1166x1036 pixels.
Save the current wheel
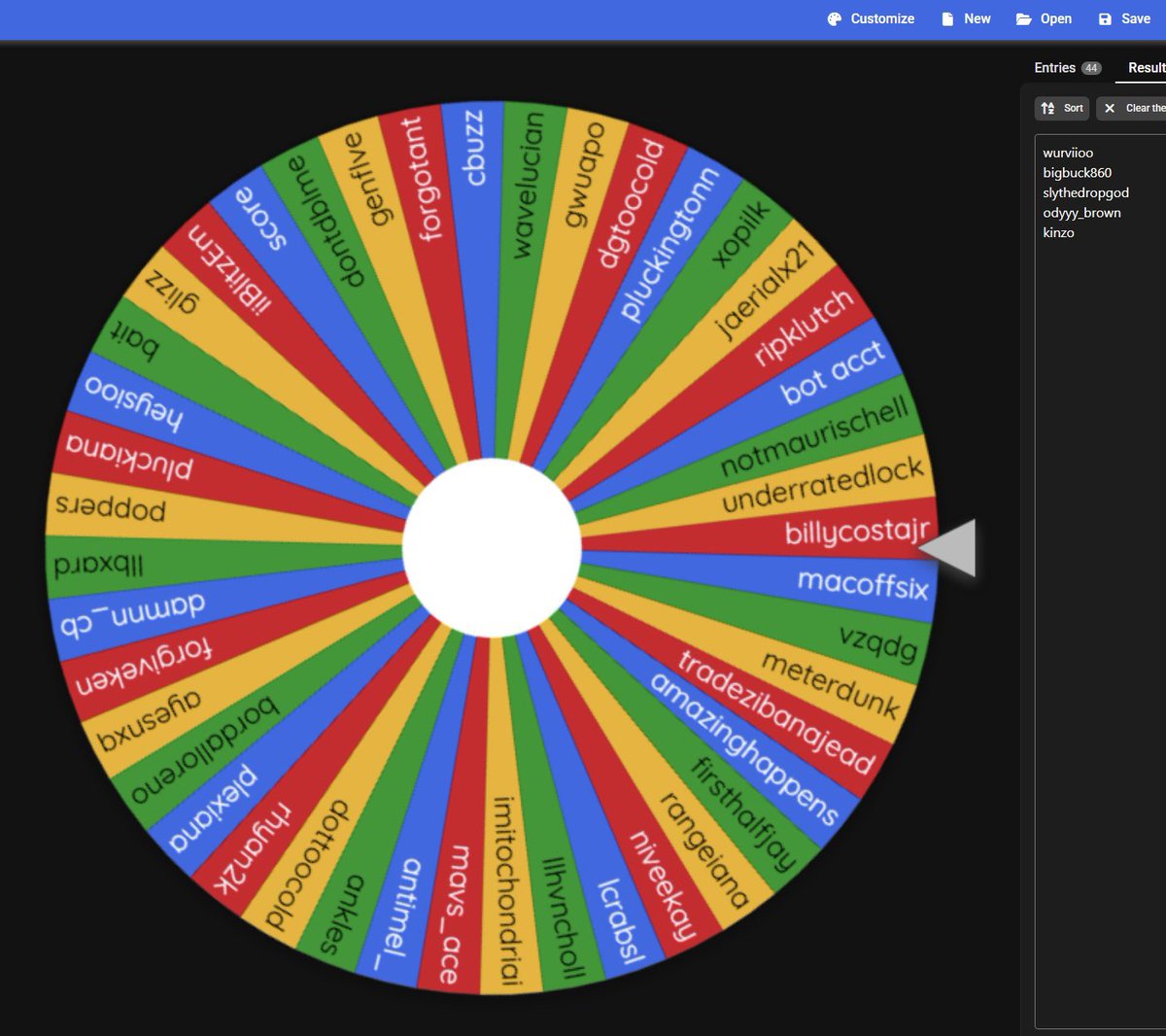1124,18
